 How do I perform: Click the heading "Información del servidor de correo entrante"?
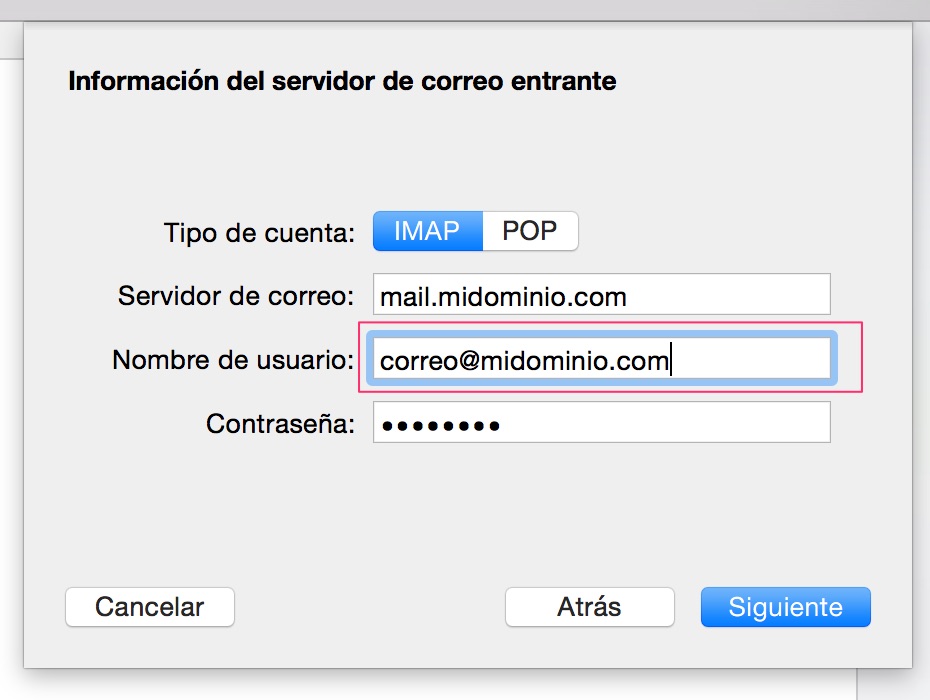342,81
